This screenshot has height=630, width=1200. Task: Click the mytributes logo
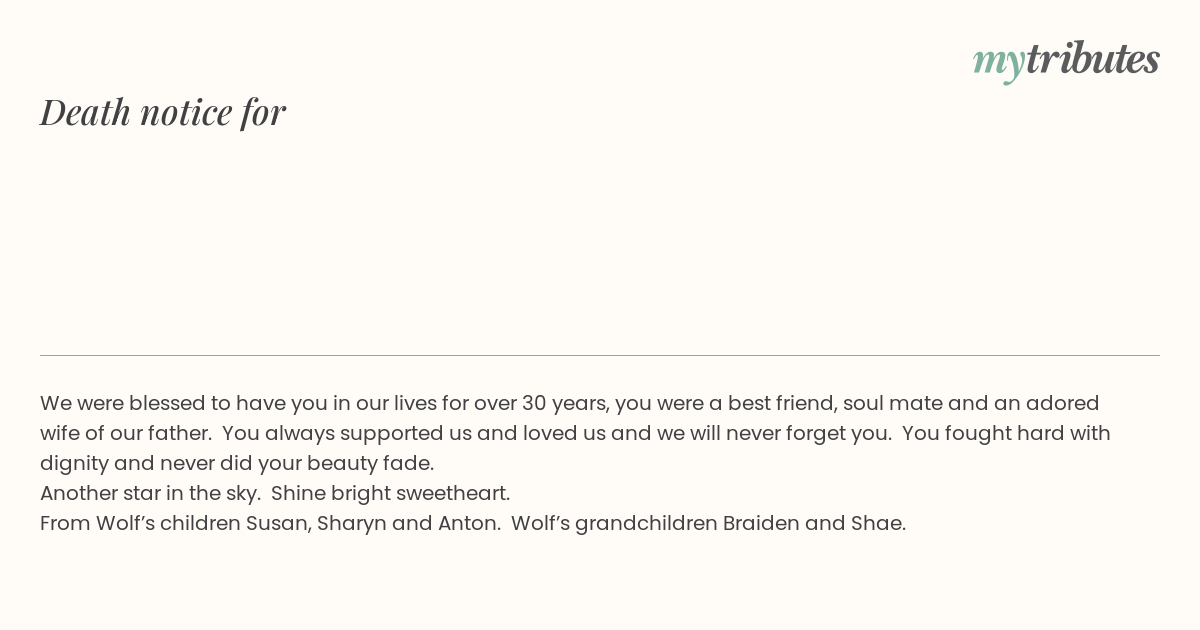(1066, 60)
